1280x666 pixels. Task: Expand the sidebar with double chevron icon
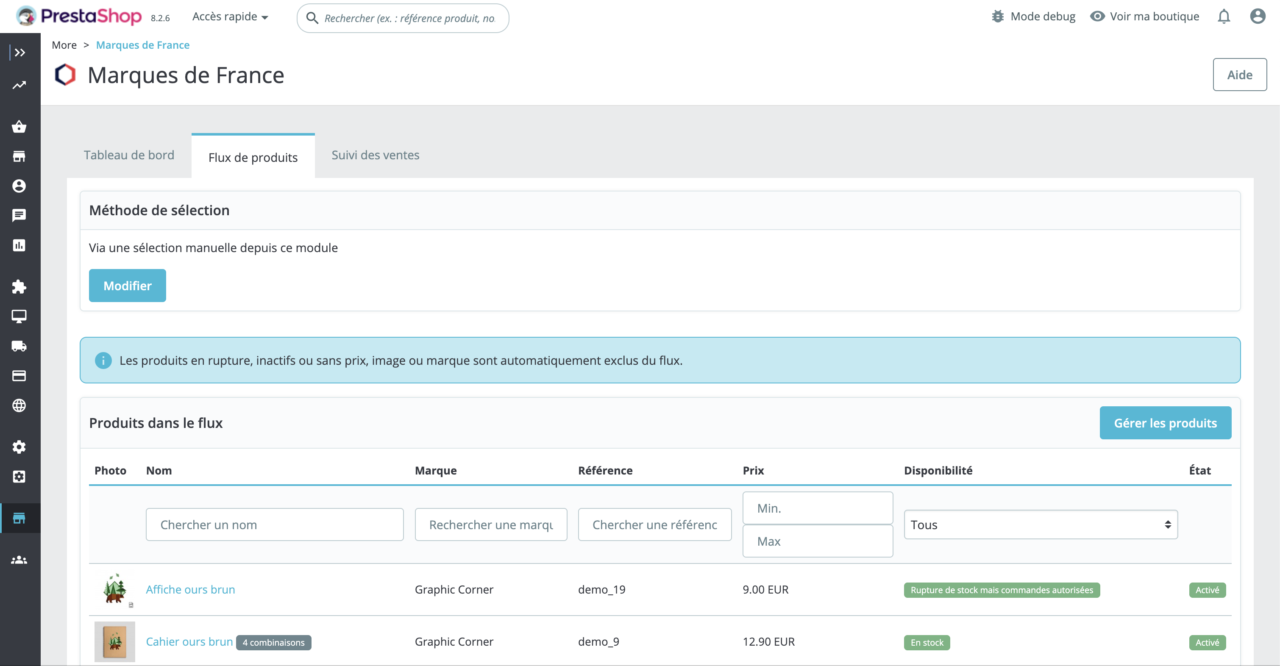pos(19,52)
